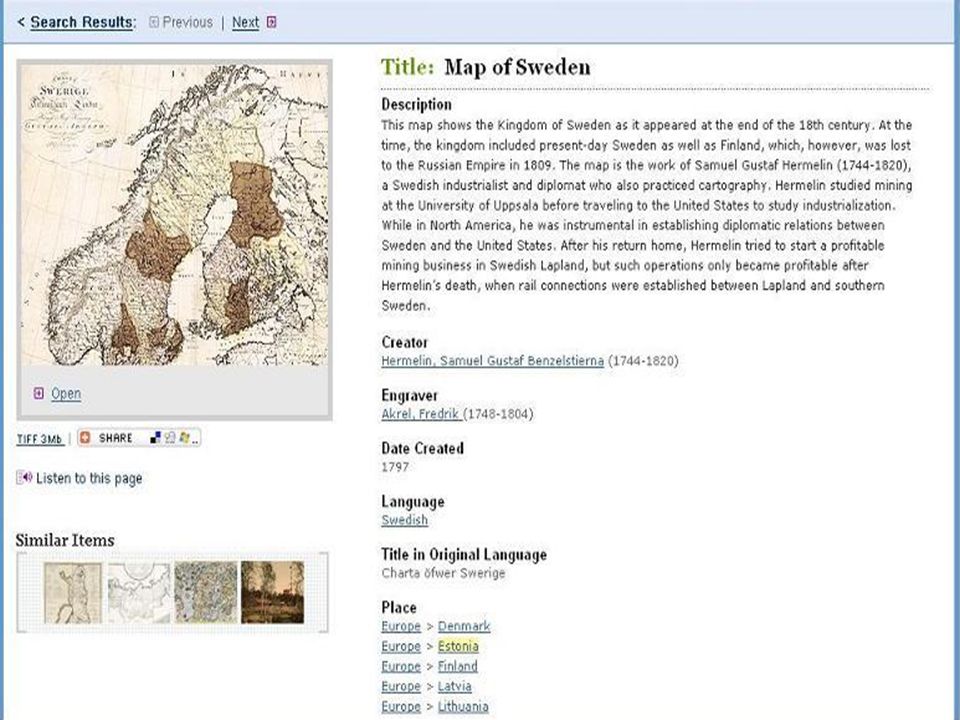Click the Latvia place link
Viewport: 960px width, 720px height.
coord(454,686)
